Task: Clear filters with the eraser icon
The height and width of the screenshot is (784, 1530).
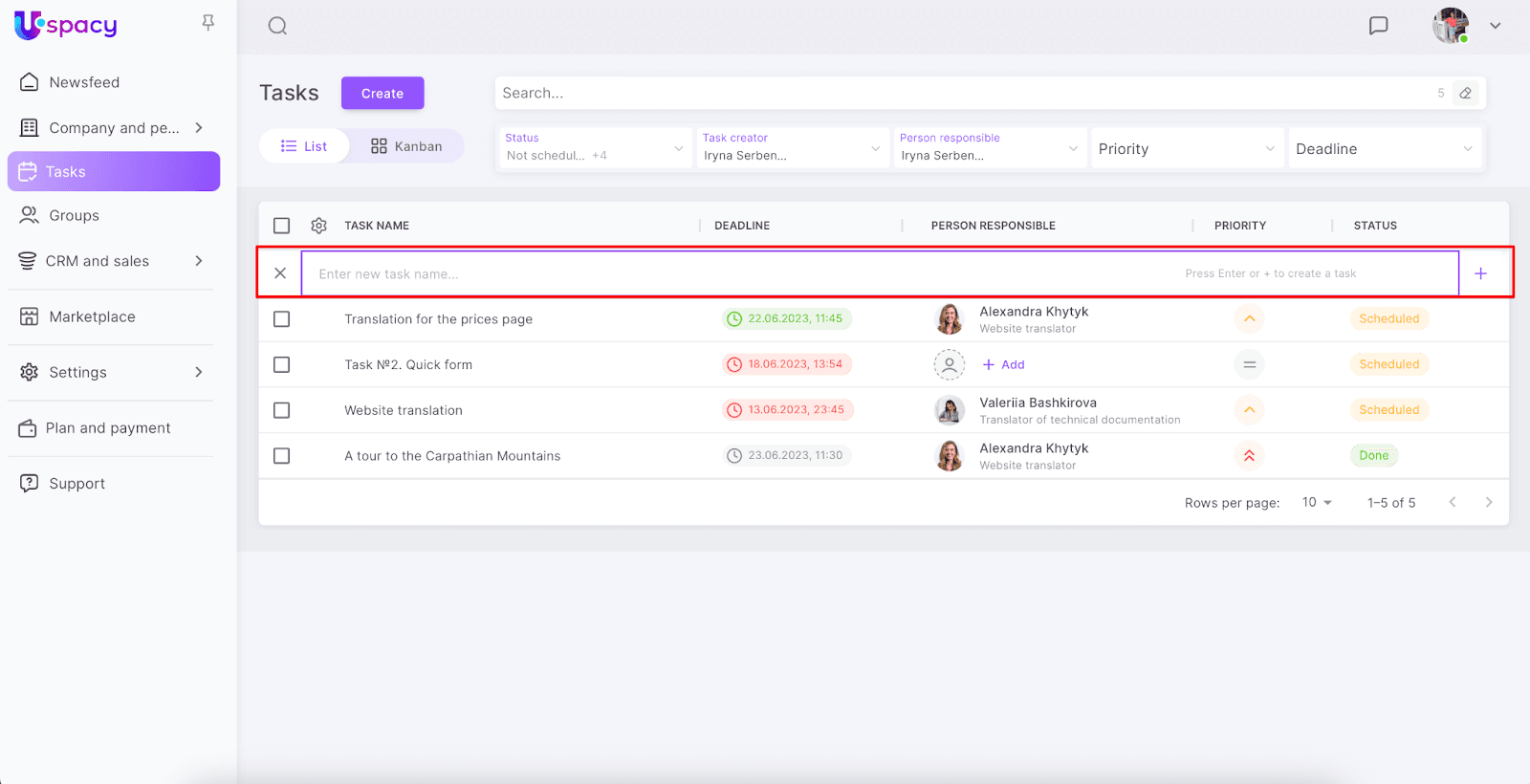Action: click(1465, 94)
